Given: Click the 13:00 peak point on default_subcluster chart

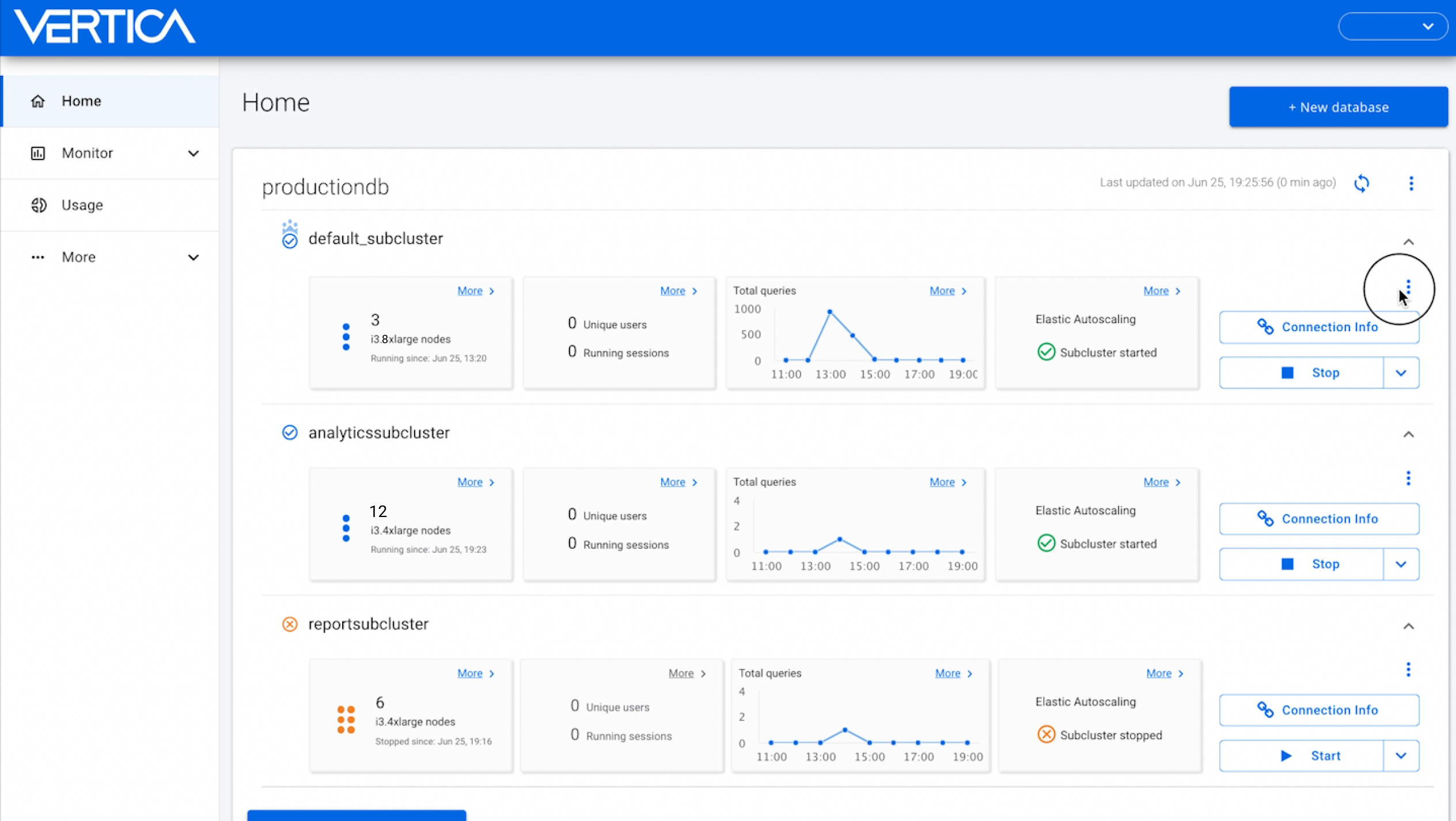Looking at the screenshot, I should click(x=829, y=311).
